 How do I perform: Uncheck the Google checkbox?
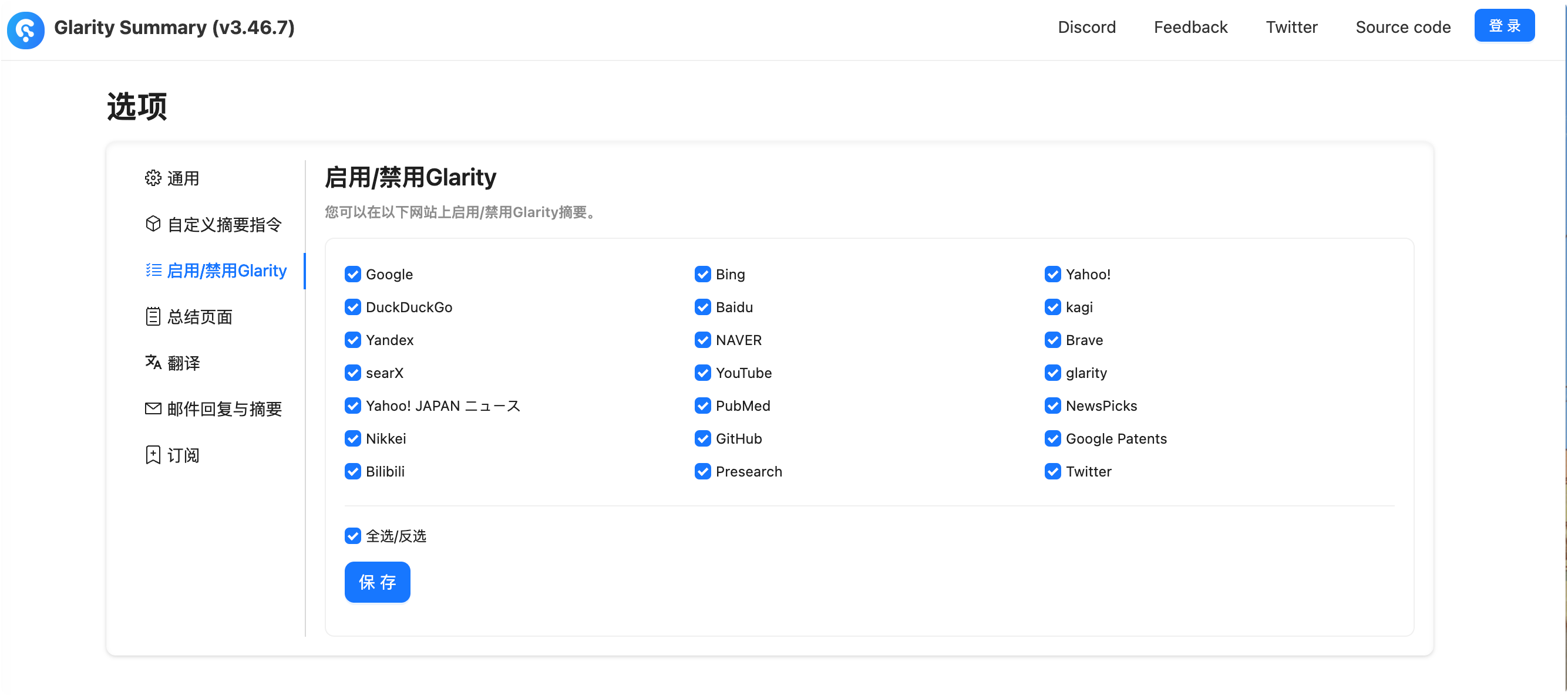(352, 275)
